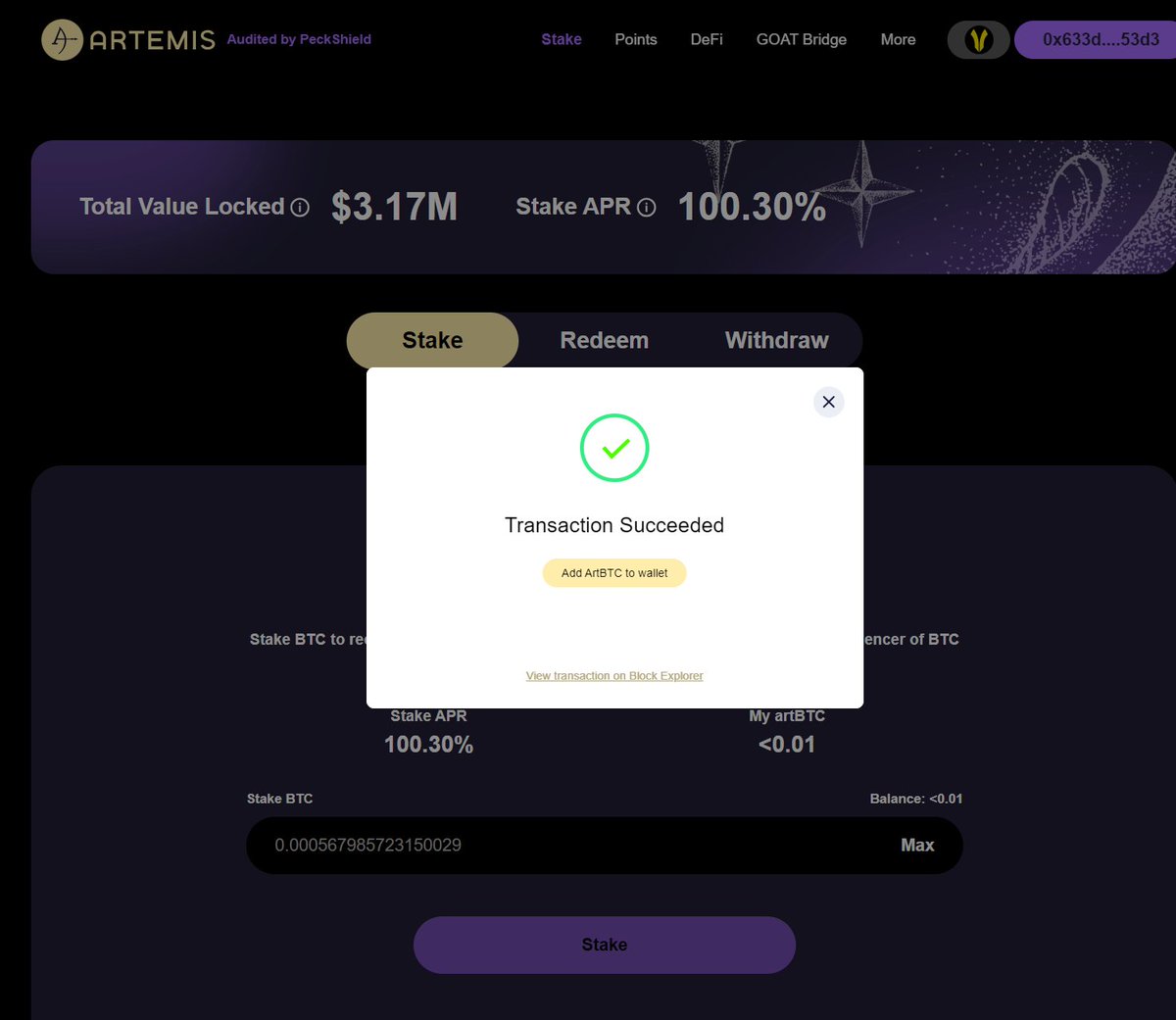Open wallet address 0x633d...53d3 menu
1176x1020 pixels.
(x=1097, y=39)
